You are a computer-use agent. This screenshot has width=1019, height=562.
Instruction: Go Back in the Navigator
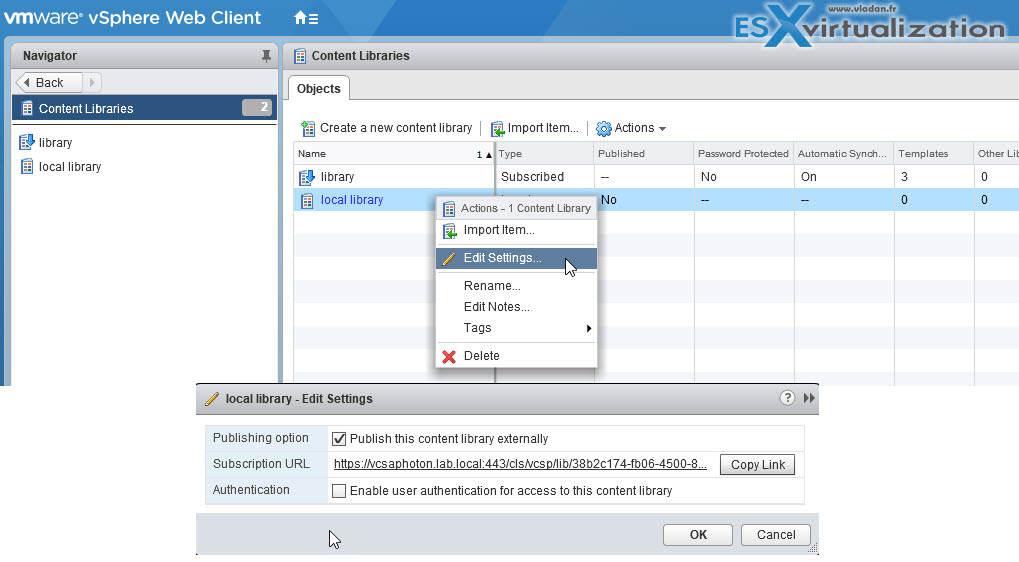49,83
